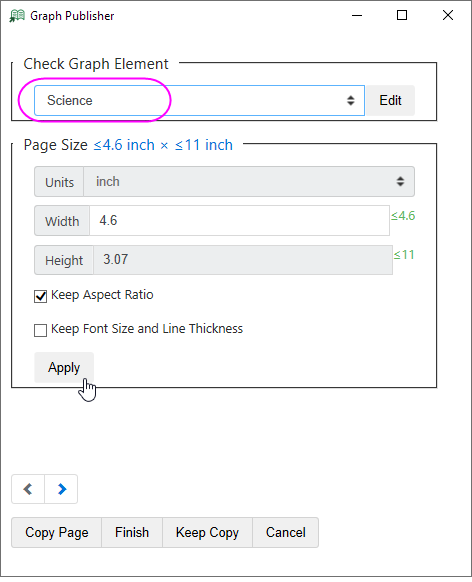Close the Graph Publisher window

coord(448,16)
